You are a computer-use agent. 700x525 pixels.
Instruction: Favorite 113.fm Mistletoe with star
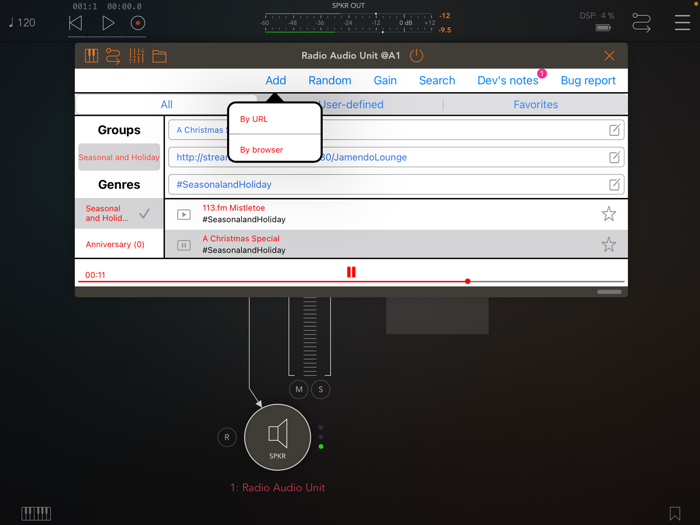coord(608,214)
